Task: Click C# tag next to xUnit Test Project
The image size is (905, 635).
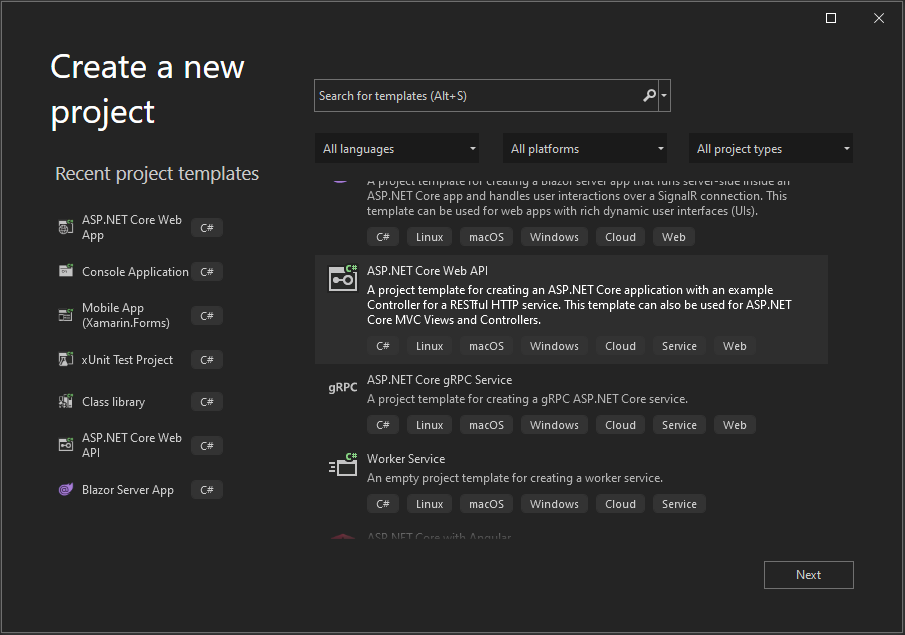Action: tap(207, 360)
